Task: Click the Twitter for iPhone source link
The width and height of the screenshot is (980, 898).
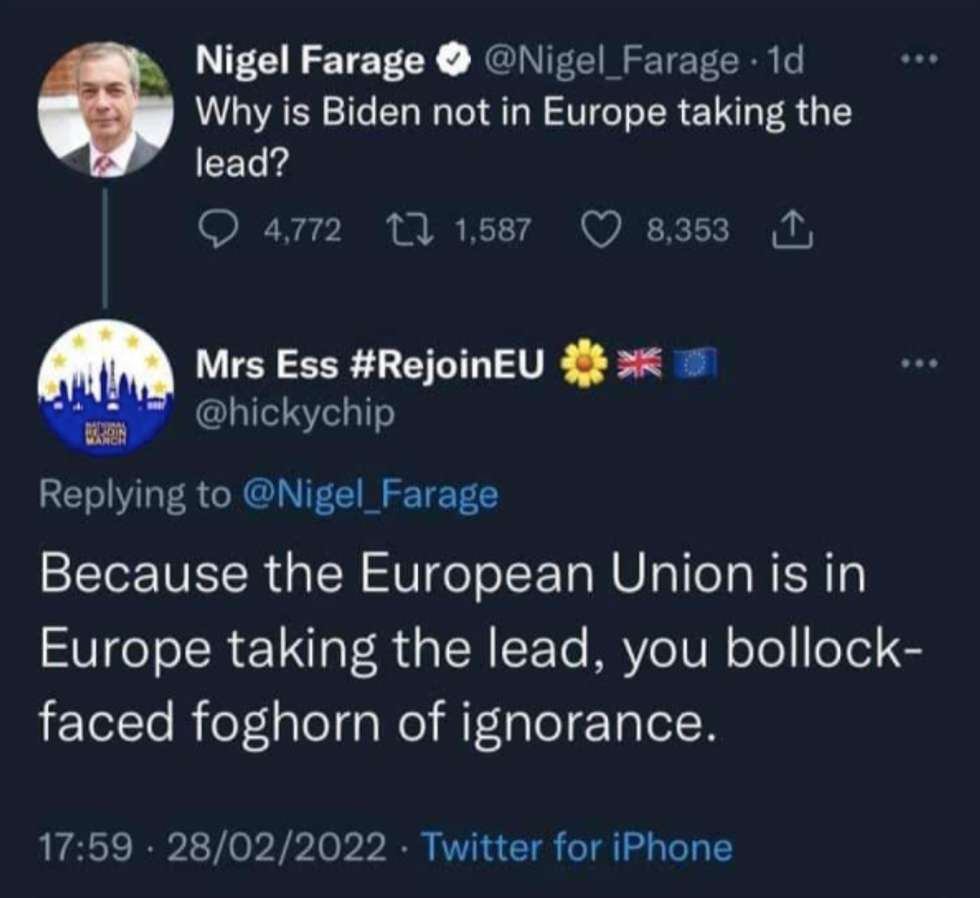Action: click(x=575, y=848)
